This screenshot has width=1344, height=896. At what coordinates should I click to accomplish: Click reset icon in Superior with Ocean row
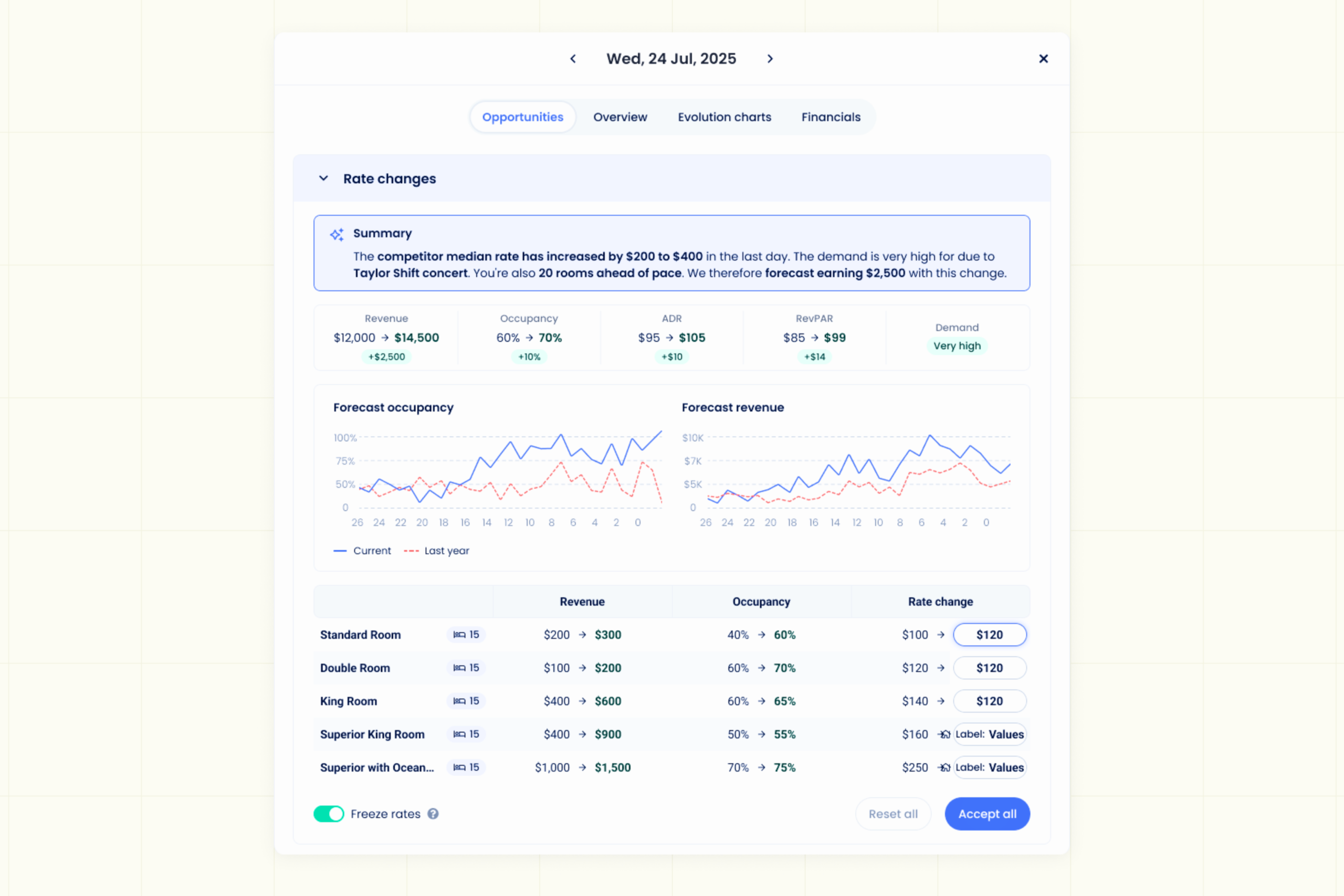click(x=945, y=767)
